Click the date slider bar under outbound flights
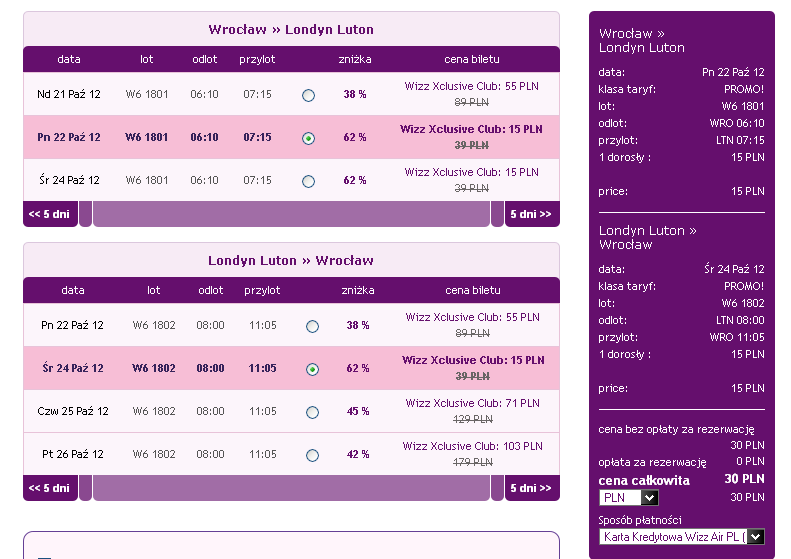The height and width of the screenshot is (559, 791). [291, 214]
